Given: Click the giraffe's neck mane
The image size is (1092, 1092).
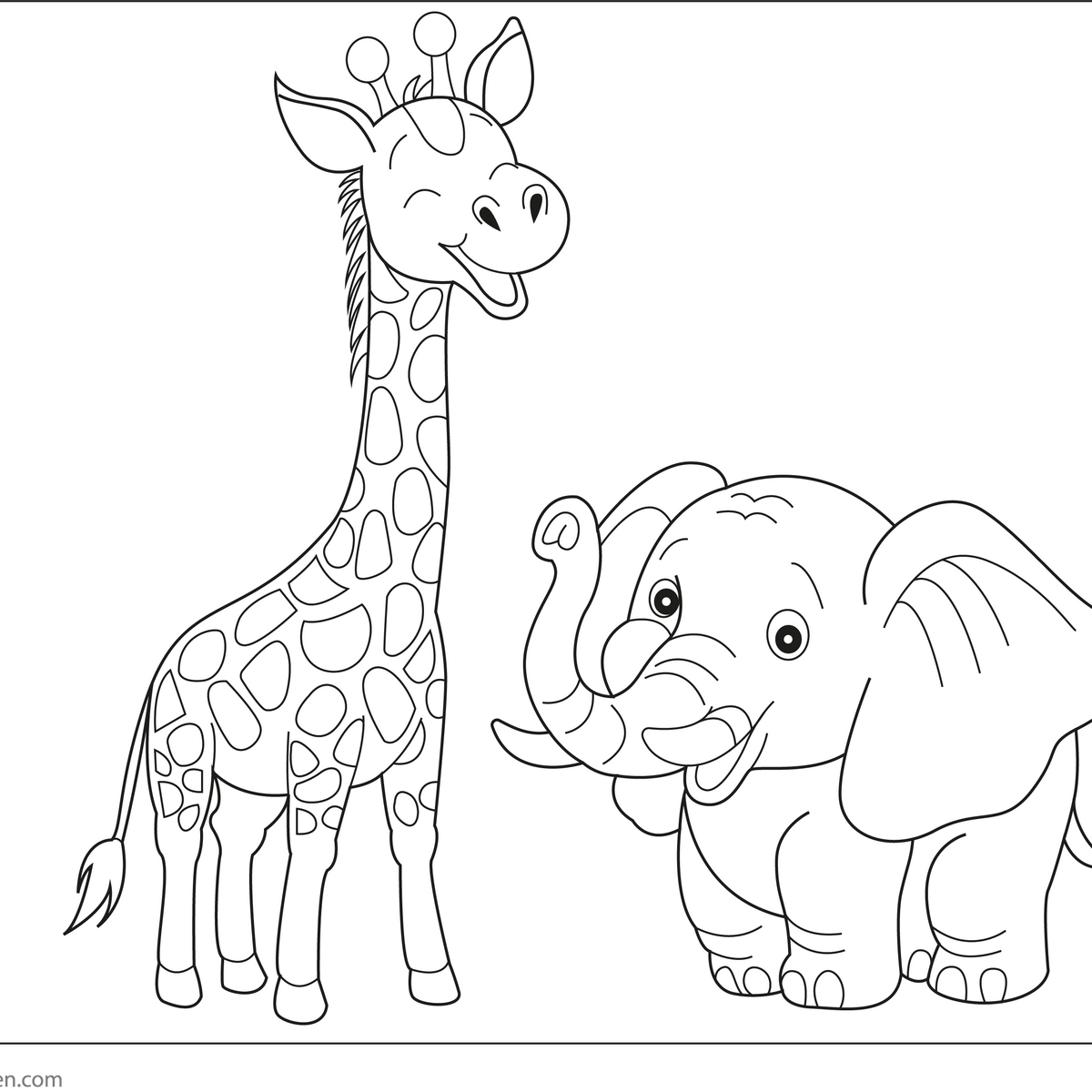Looking at the screenshot, I should pyautogui.click(x=357, y=273).
